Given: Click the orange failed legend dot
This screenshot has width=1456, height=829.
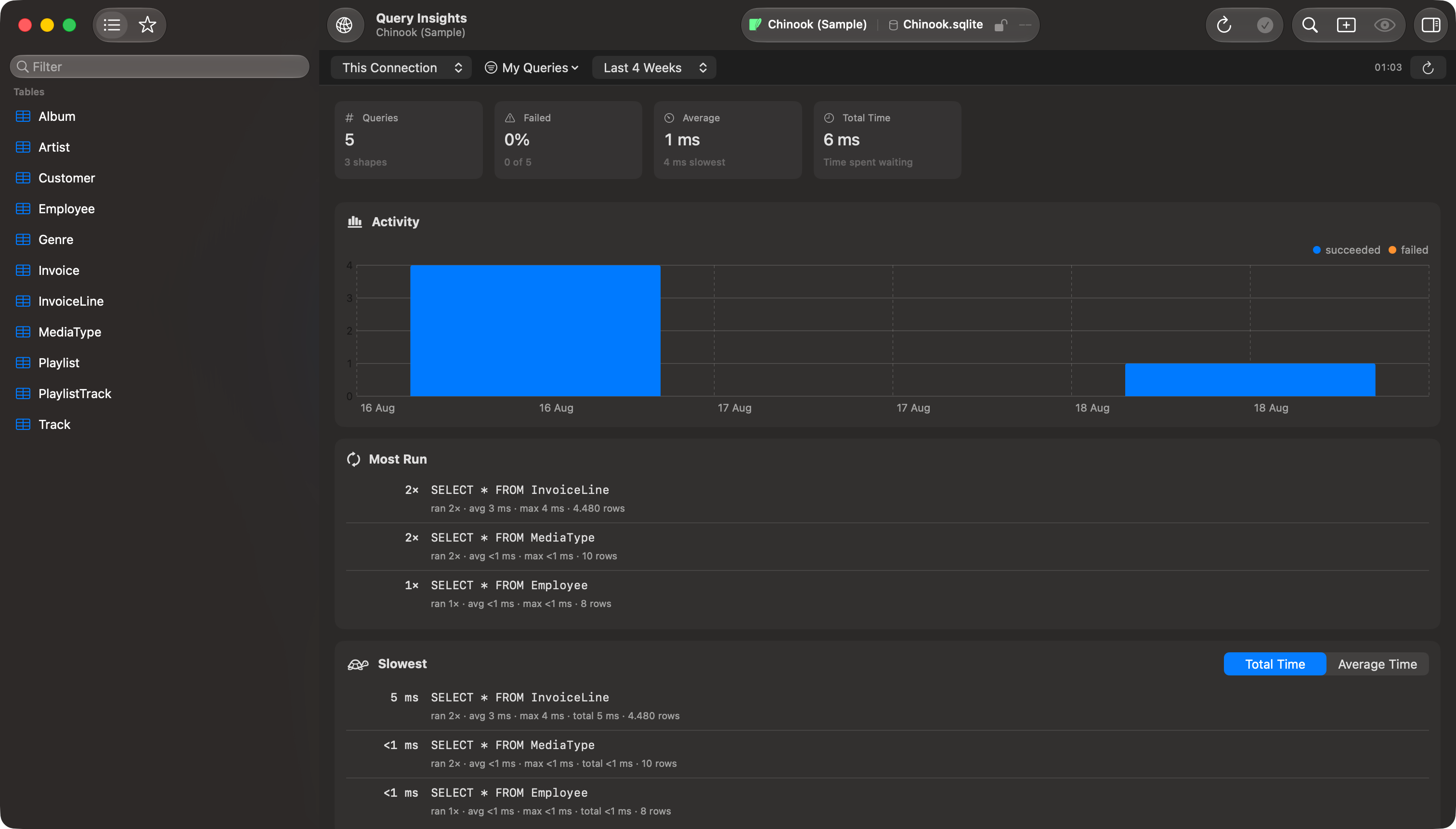Looking at the screenshot, I should (1392, 250).
